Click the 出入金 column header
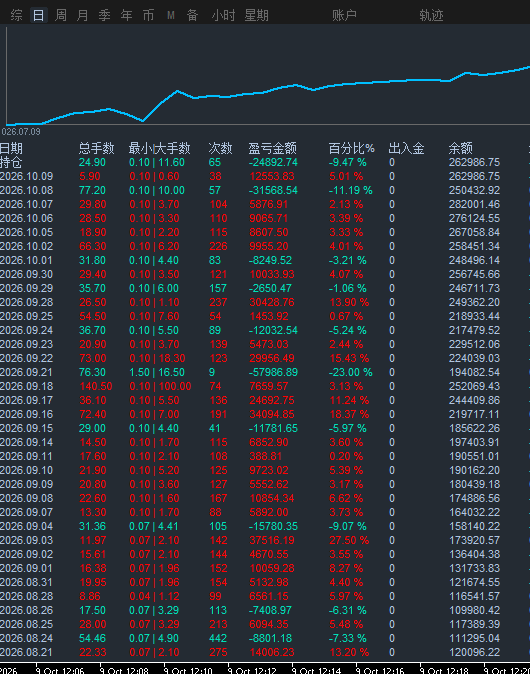Image resolution: width=530 pixels, height=674 pixels. pos(406,149)
